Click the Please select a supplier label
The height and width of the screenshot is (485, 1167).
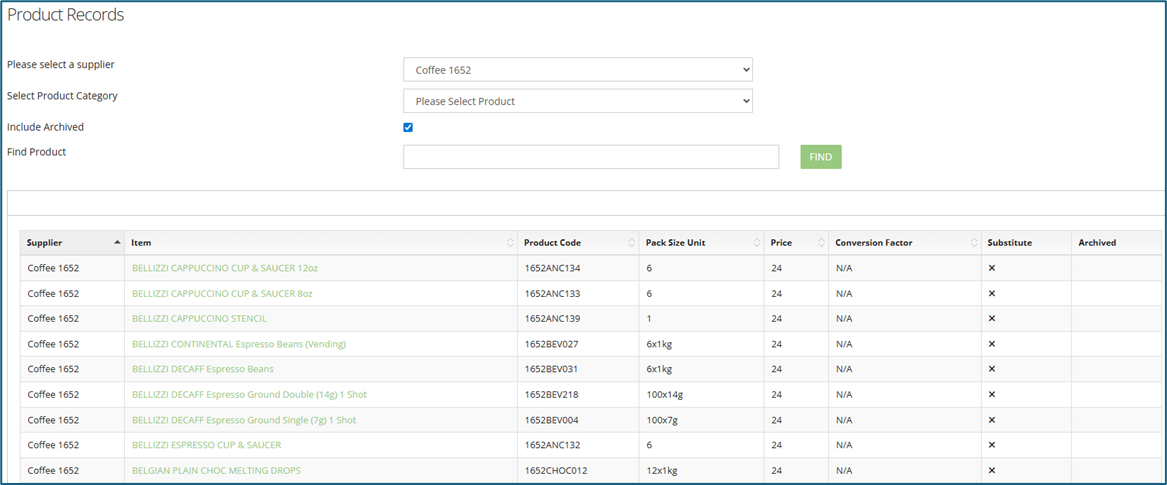point(61,65)
